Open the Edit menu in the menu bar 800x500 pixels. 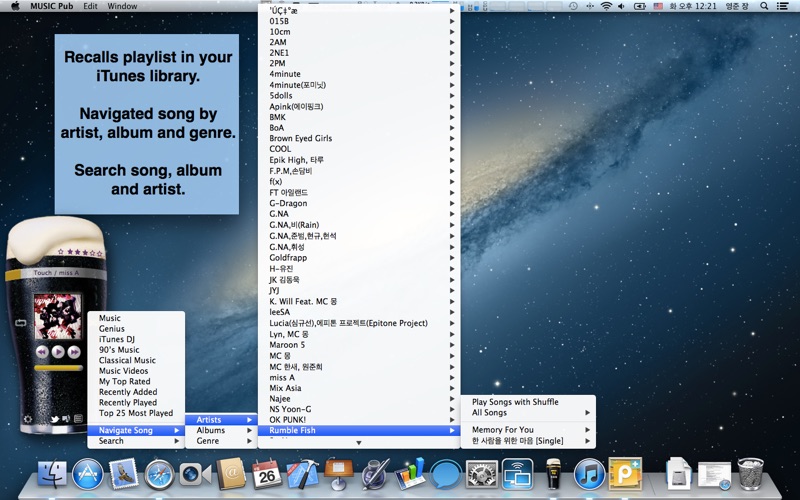pyautogui.click(x=90, y=6)
